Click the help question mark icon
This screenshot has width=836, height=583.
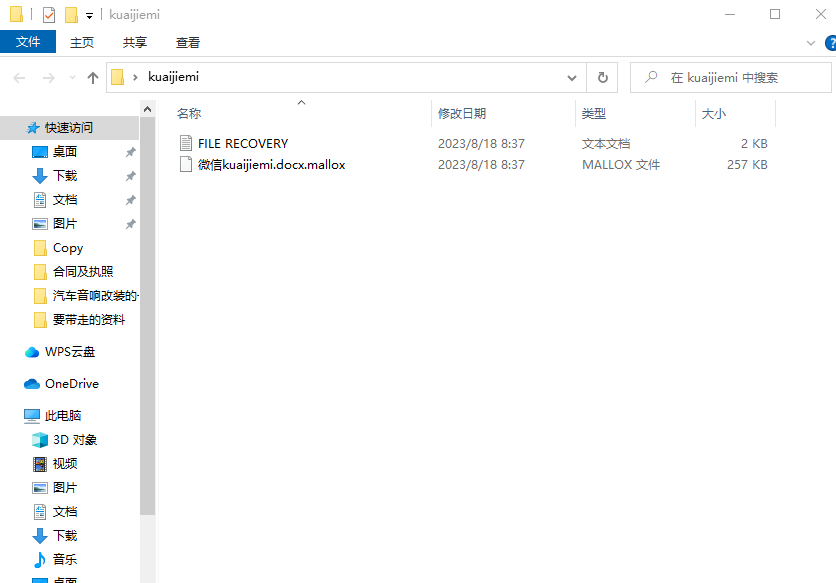(830, 43)
